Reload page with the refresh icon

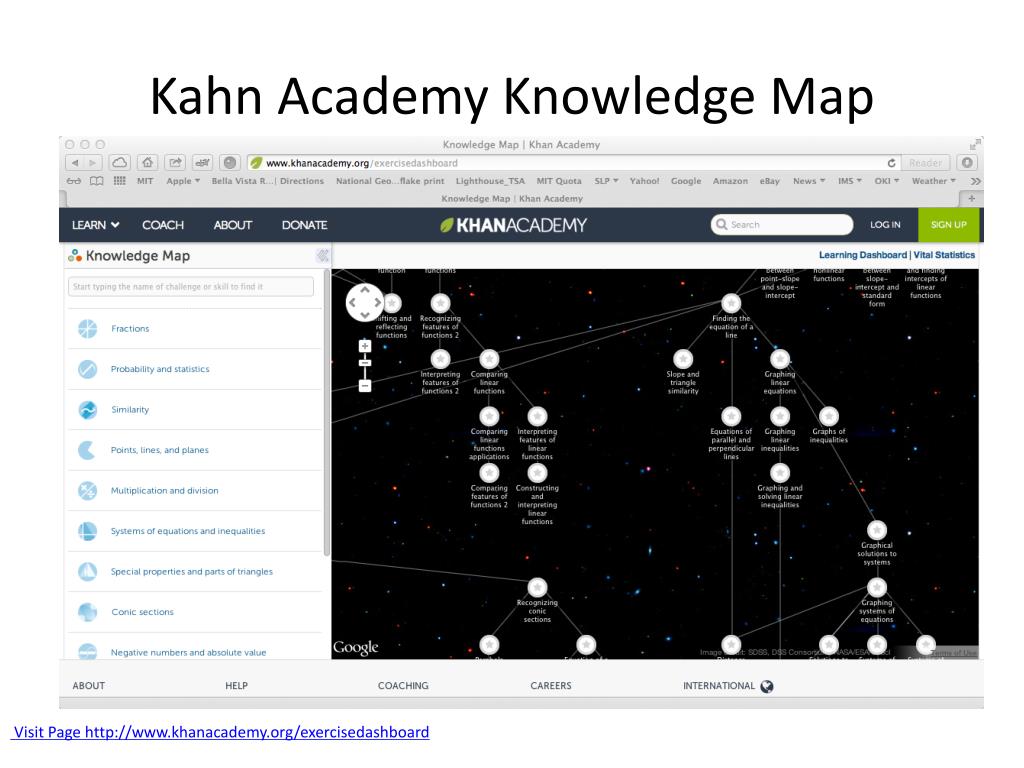tap(891, 163)
